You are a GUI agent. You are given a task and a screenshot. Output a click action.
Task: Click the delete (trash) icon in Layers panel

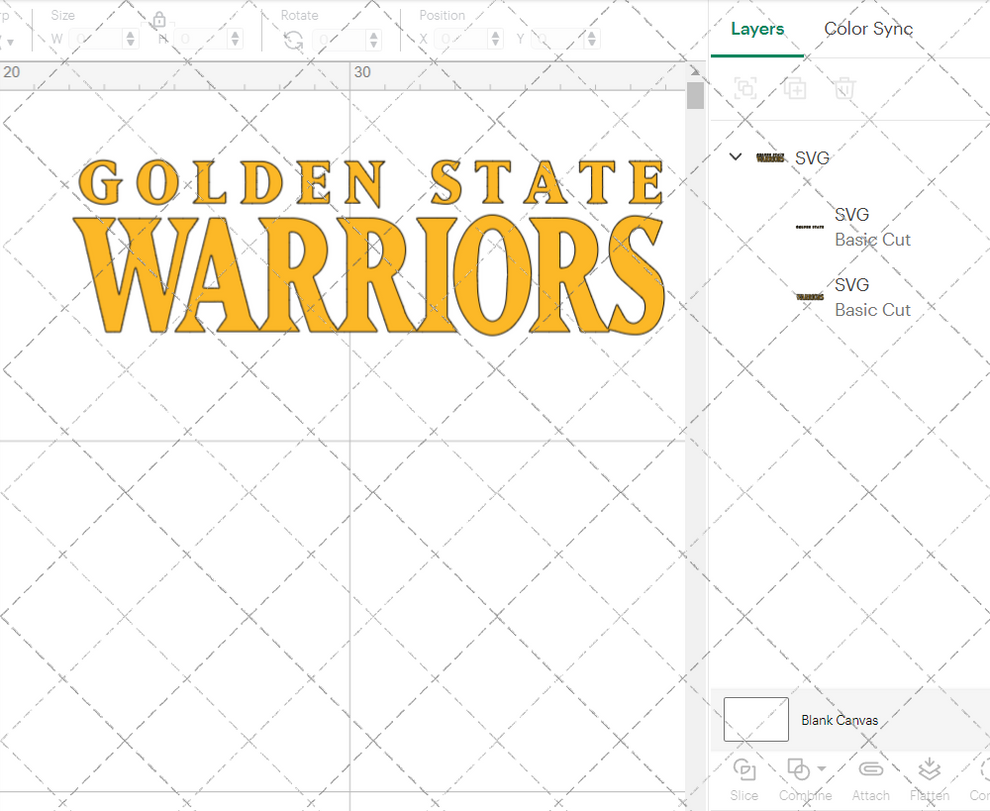pos(843,88)
